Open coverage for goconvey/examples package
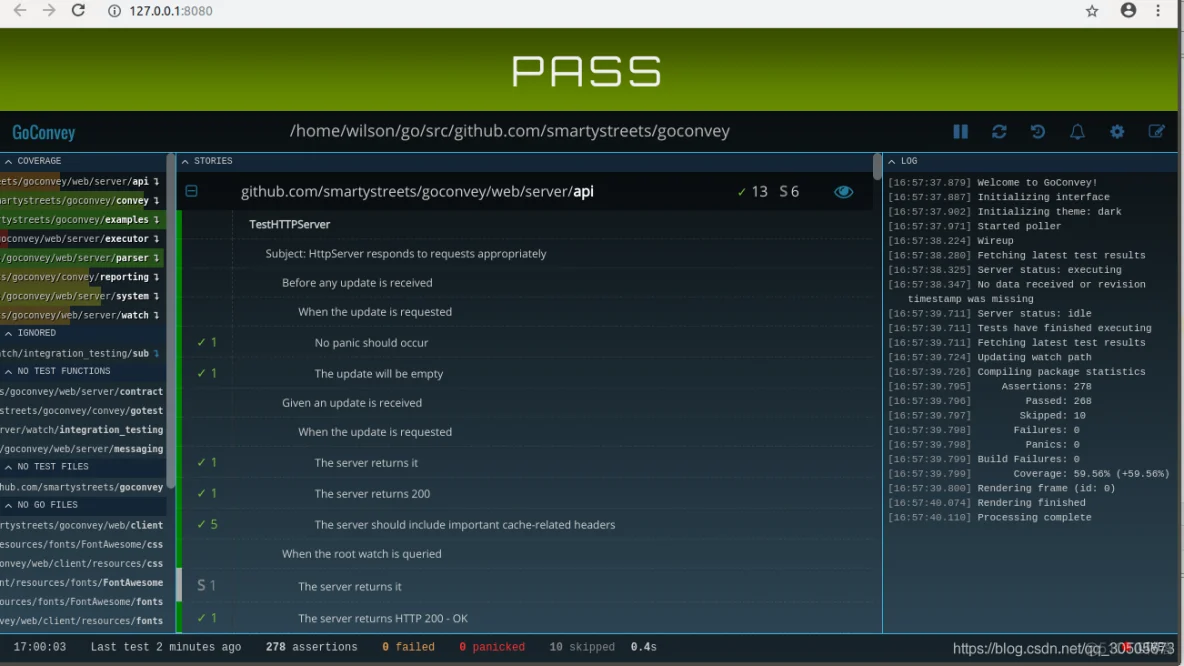The height and width of the screenshot is (666, 1184). (82, 220)
